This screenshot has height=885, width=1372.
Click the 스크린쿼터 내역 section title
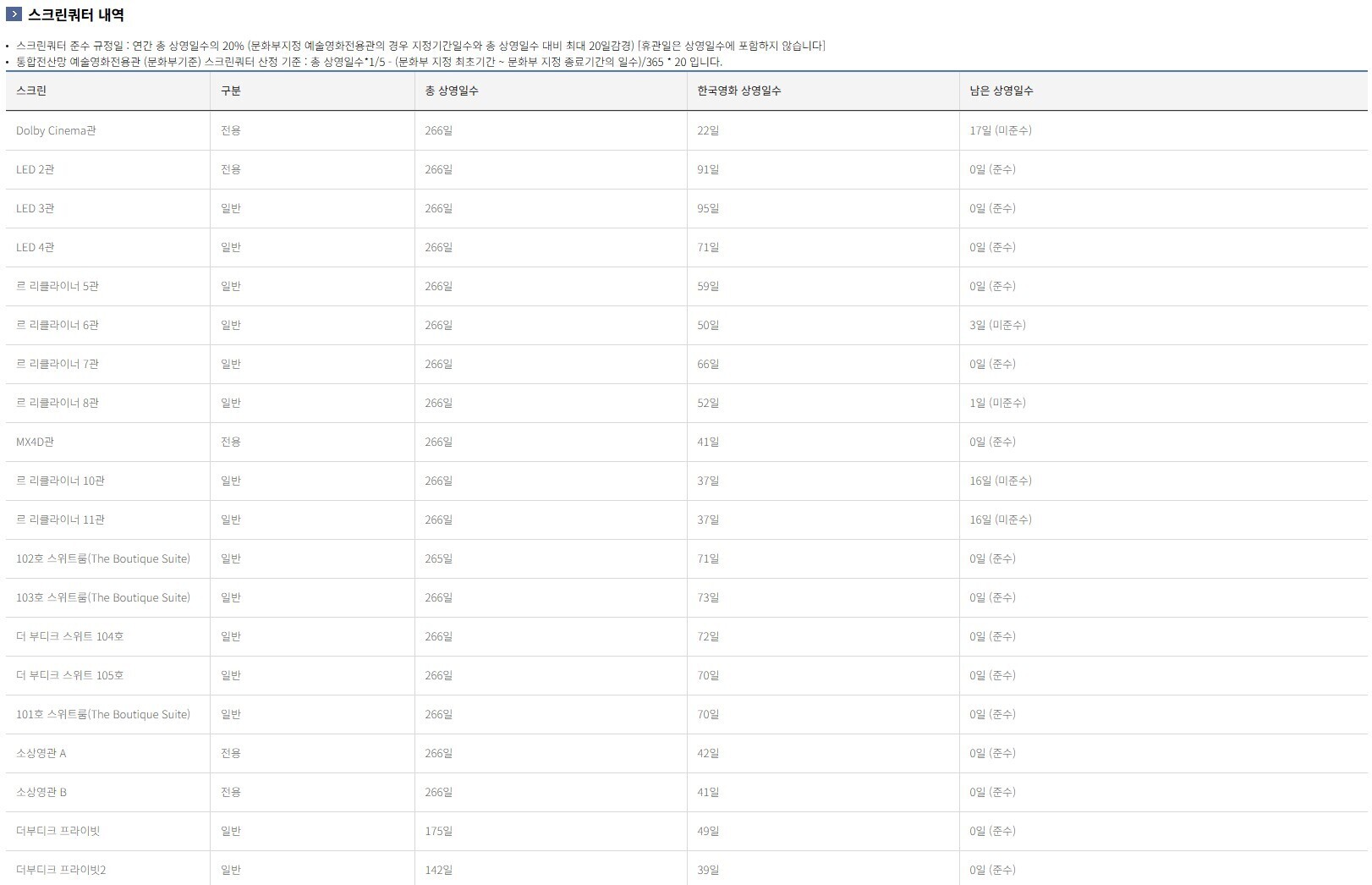76,14
